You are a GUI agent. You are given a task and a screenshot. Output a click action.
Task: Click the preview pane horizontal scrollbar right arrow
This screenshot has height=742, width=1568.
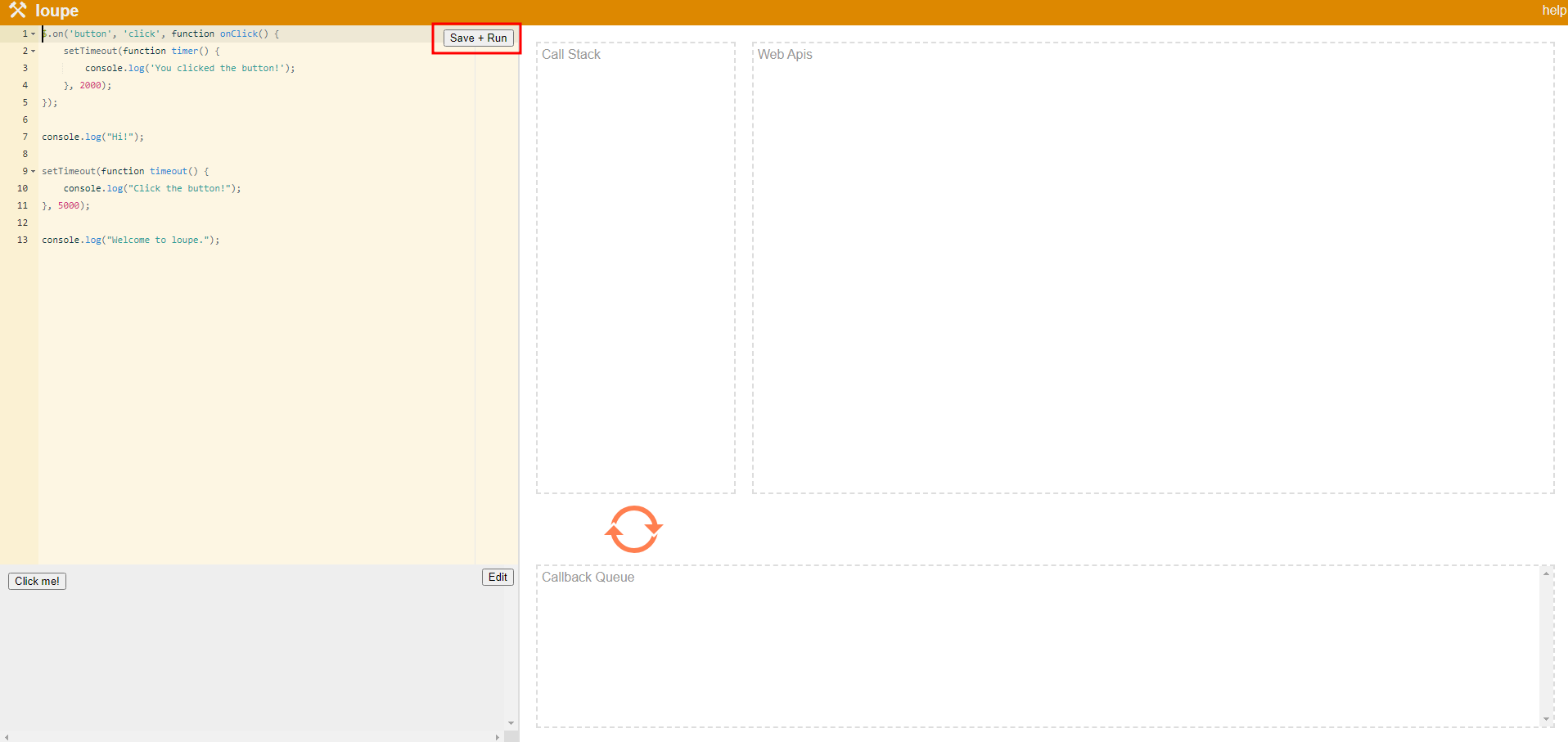pyautogui.click(x=497, y=737)
